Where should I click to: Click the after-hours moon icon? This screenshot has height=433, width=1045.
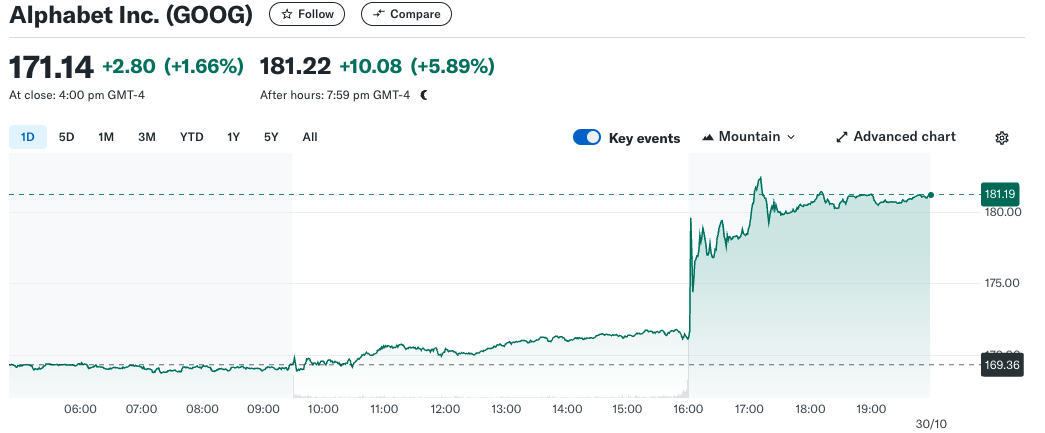[424, 95]
